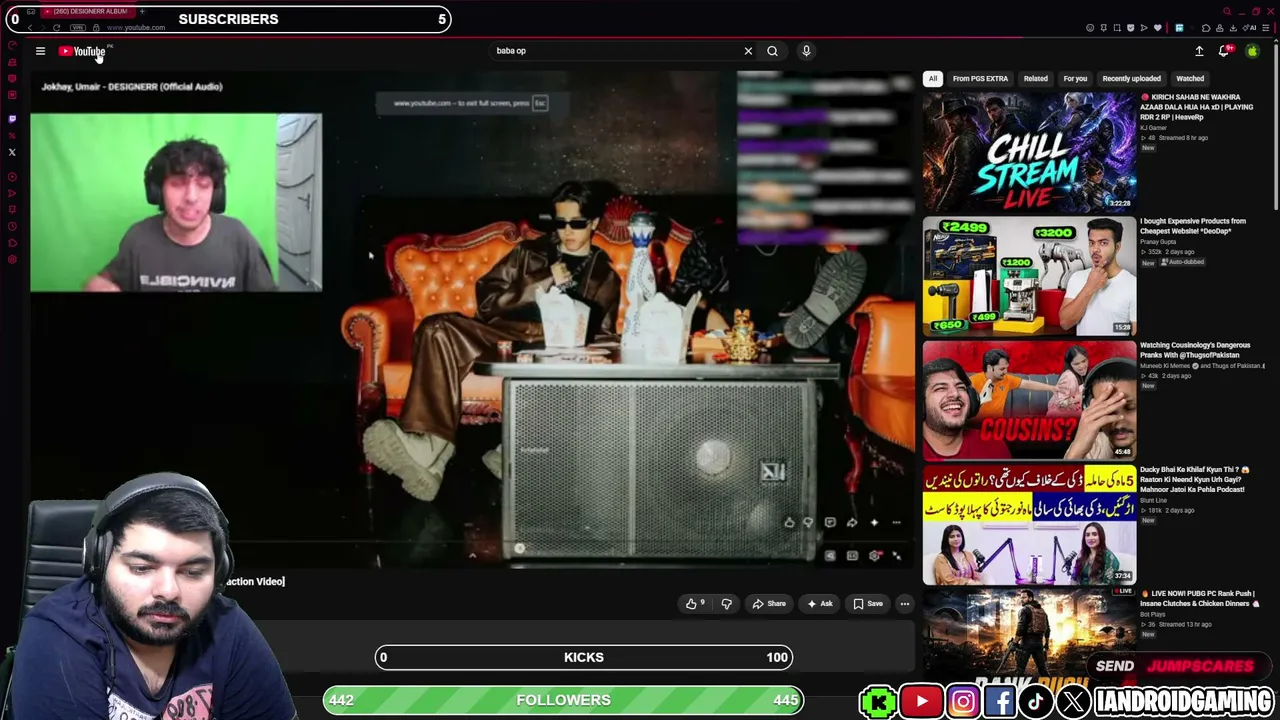The height and width of the screenshot is (720, 1280).
Task: Select the 'For you' filter chip
Action: pos(1075,79)
